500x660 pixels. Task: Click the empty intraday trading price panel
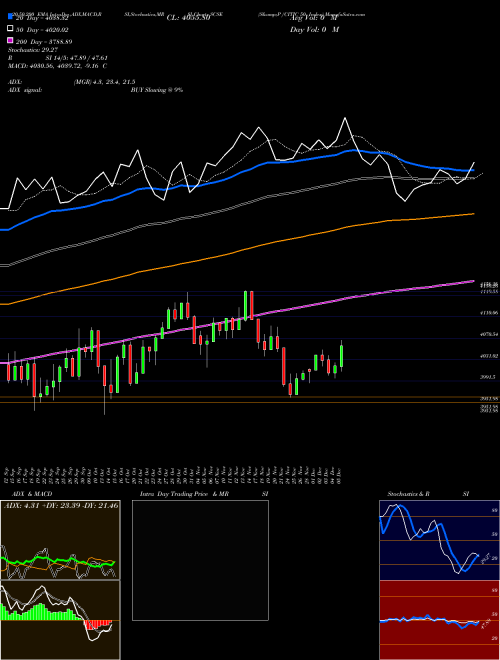200,560
